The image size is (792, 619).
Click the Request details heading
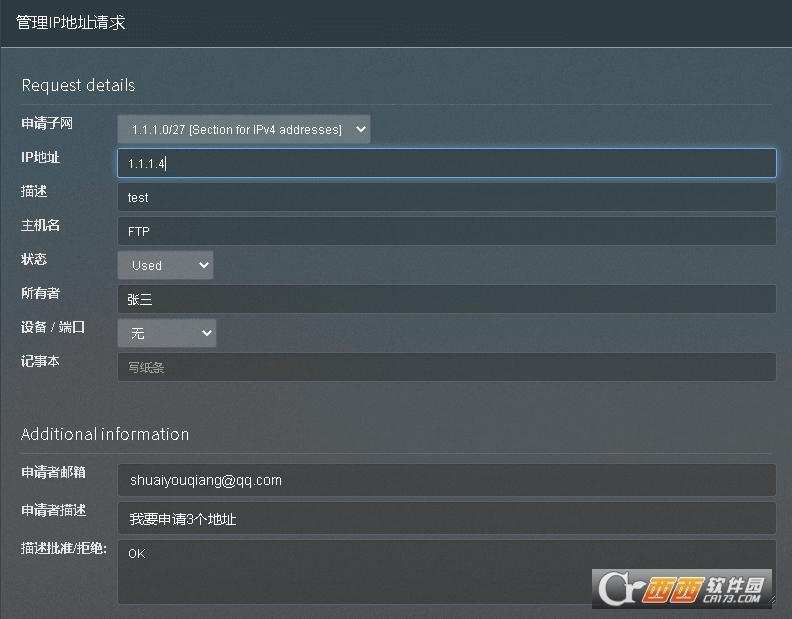click(x=78, y=85)
